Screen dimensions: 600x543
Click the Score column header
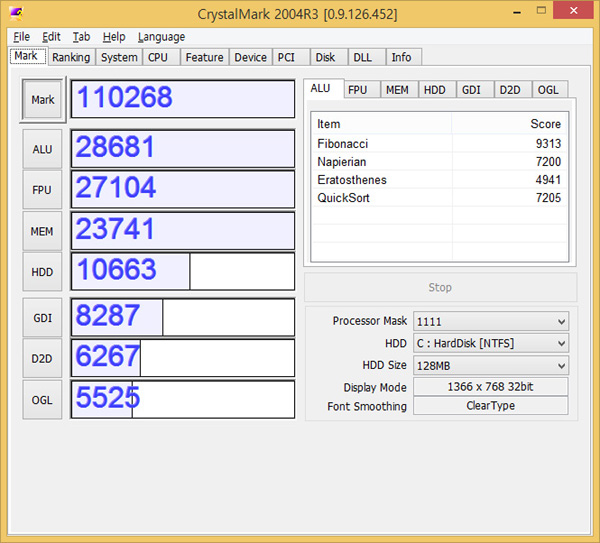click(x=509, y=124)
